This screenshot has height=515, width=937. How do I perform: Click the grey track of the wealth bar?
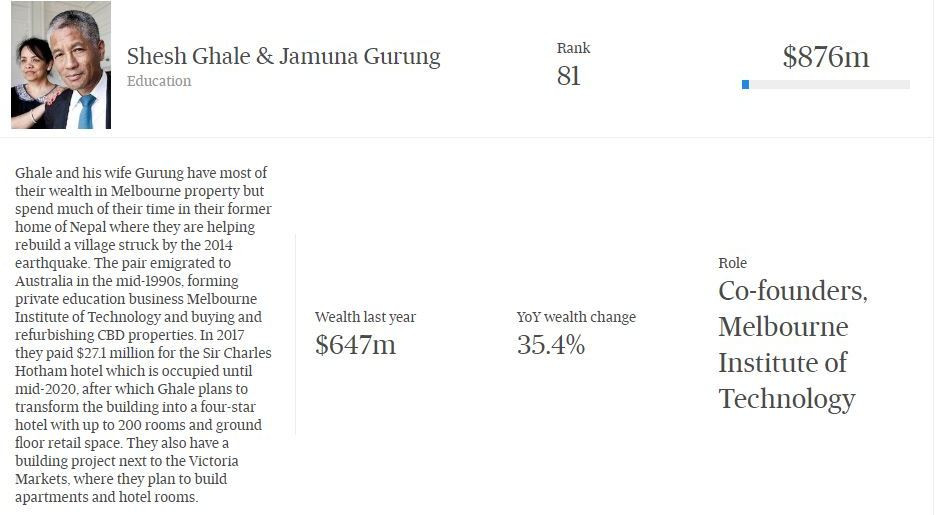(830, 85)
